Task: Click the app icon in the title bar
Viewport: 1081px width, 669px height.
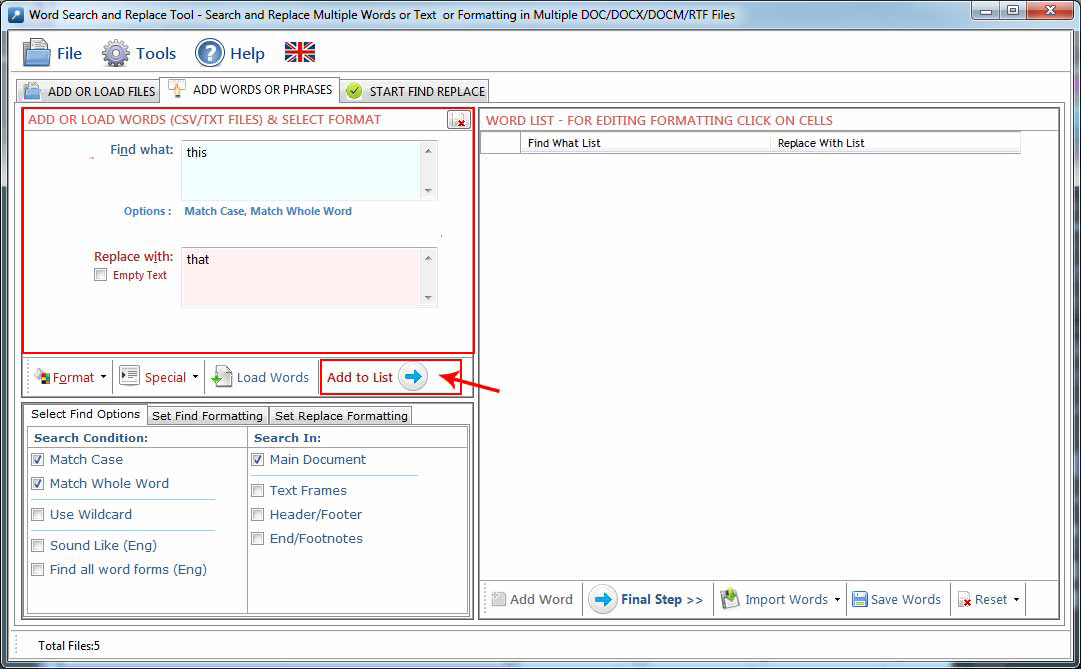Action: 15,14
